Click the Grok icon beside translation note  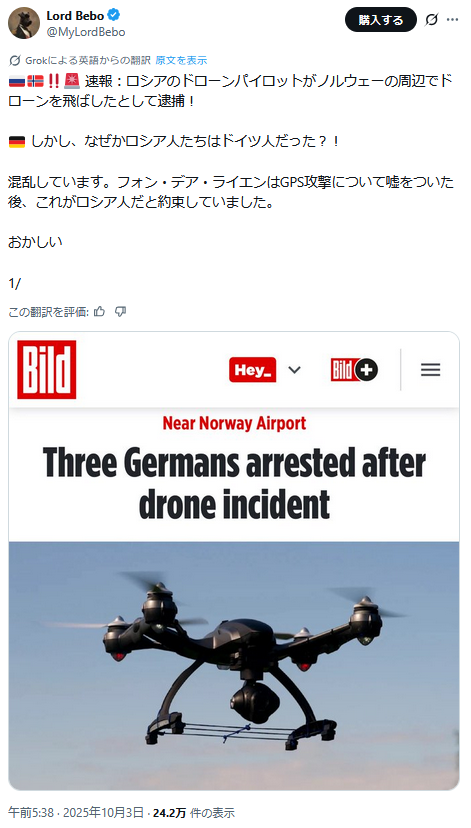click(15, 60)
